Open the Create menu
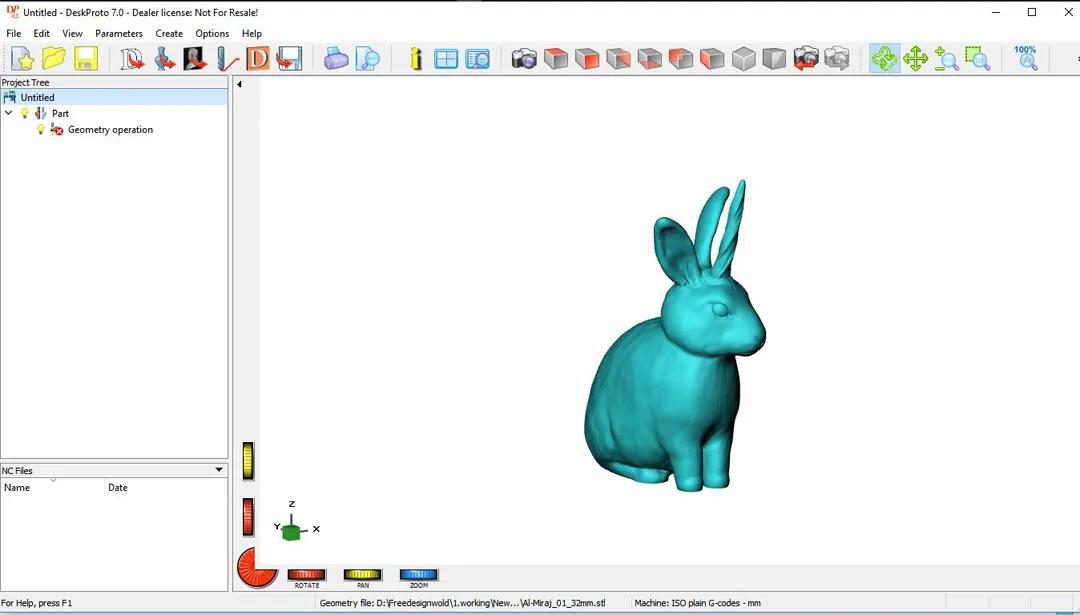The height and width of the screenshot is (615, 1080). (x=169, y=33)
